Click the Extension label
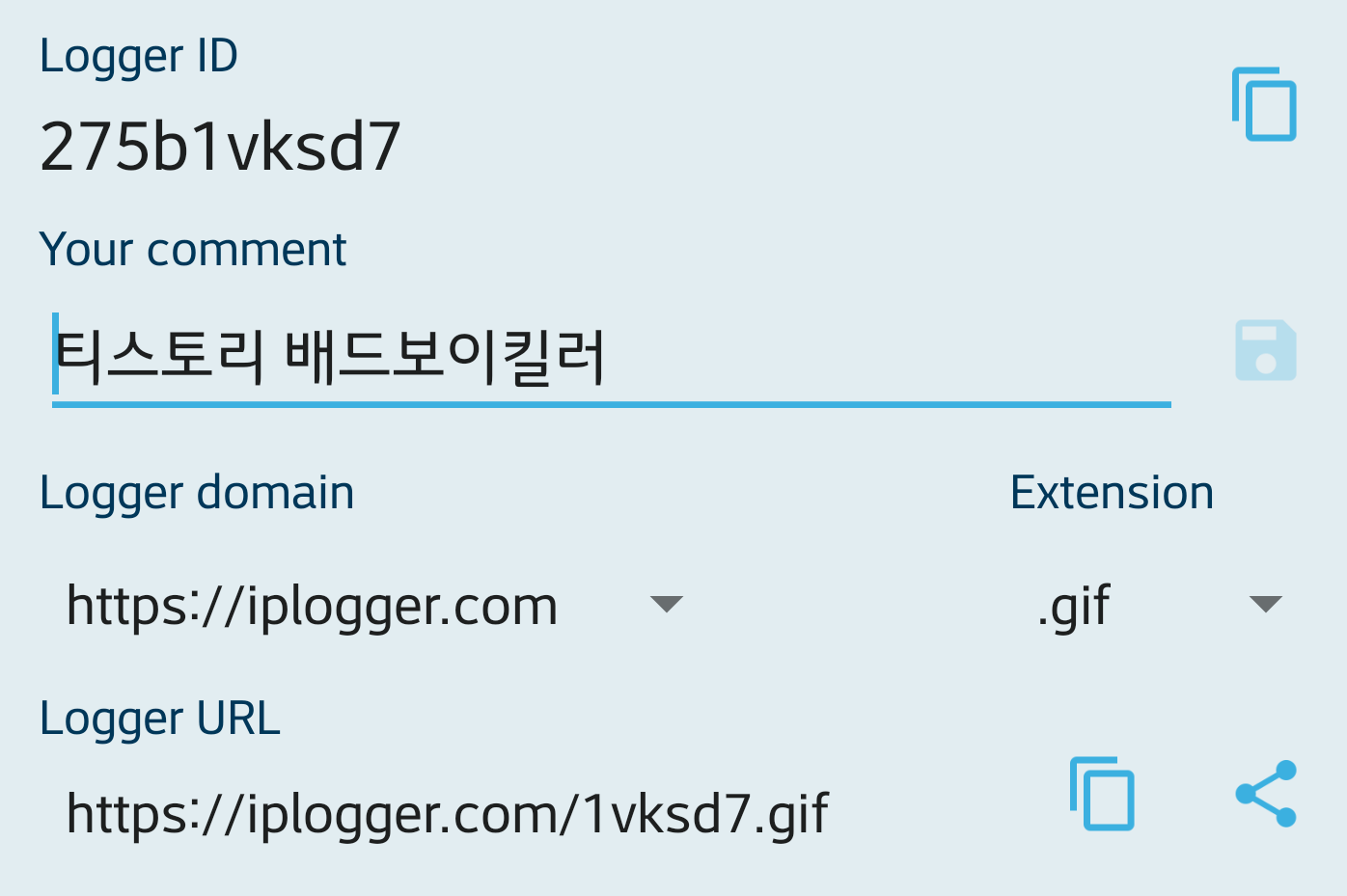The image size is (1347, 896). 1112,493
